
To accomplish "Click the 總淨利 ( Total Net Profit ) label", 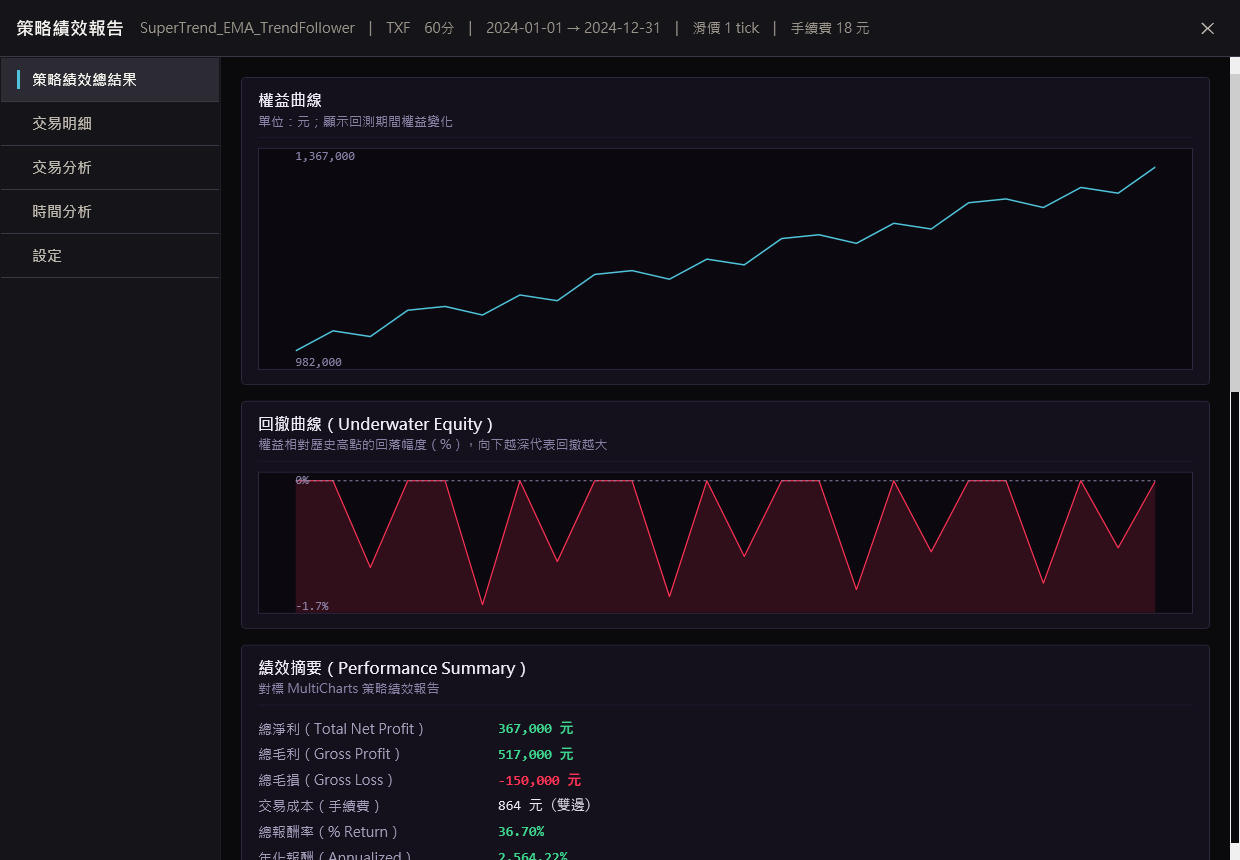I will tap(341, 729).
